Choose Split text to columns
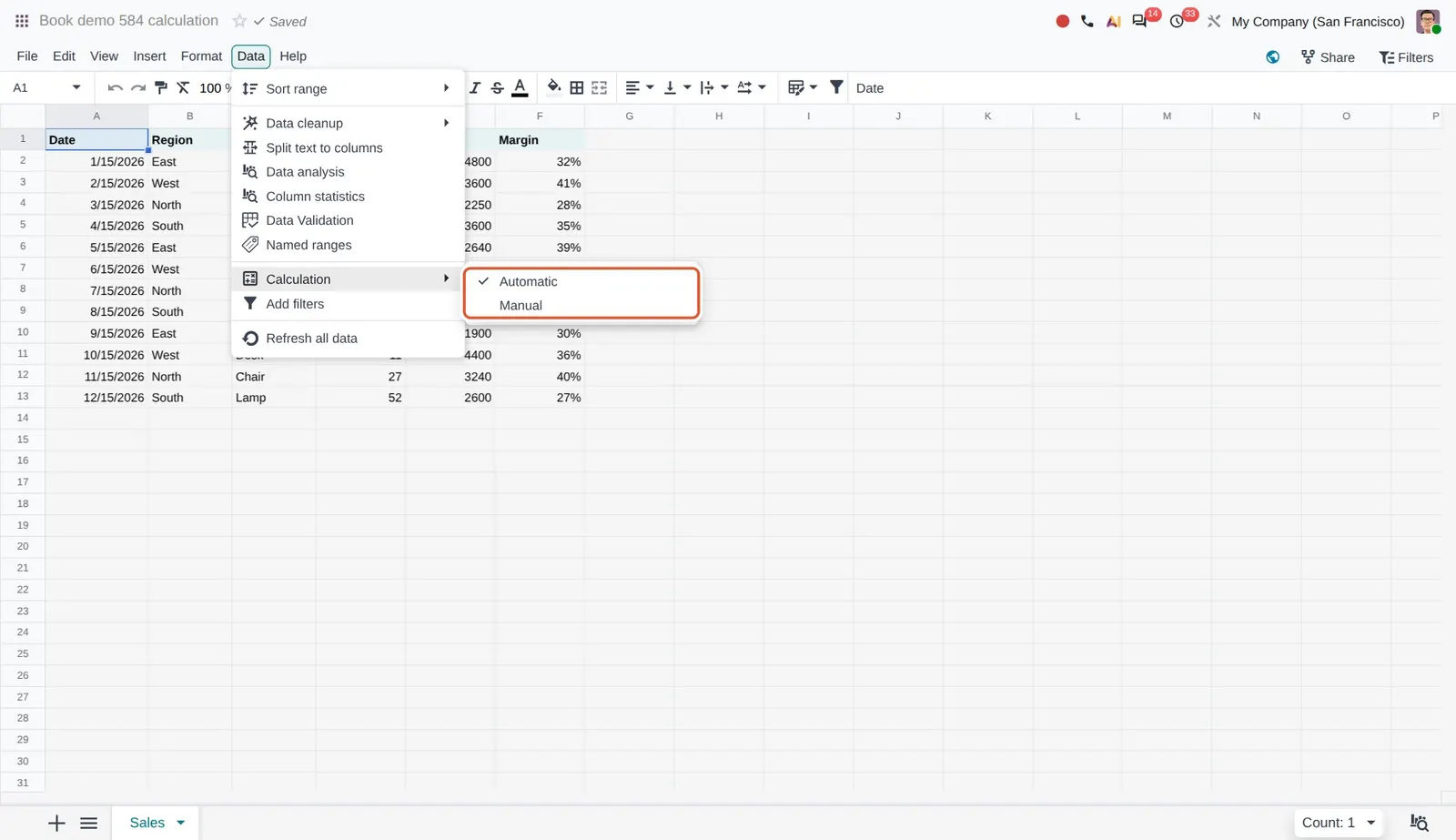Image resolution: width=1456 pixels, height=840 pixels. click(348, 147)
